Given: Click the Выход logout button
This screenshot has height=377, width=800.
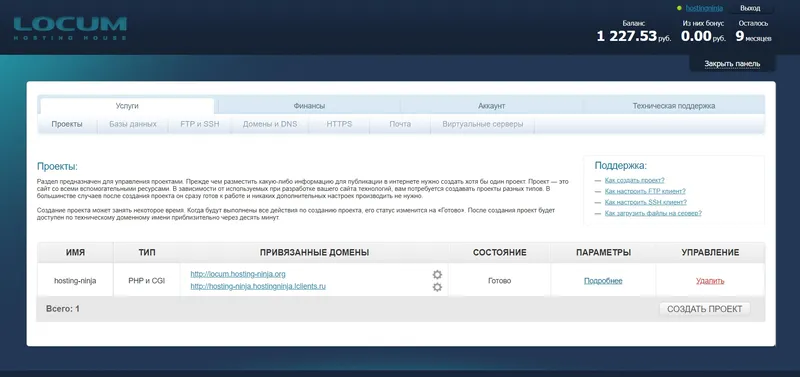Looking at the screenshot, I should click(x=750, y=8).
